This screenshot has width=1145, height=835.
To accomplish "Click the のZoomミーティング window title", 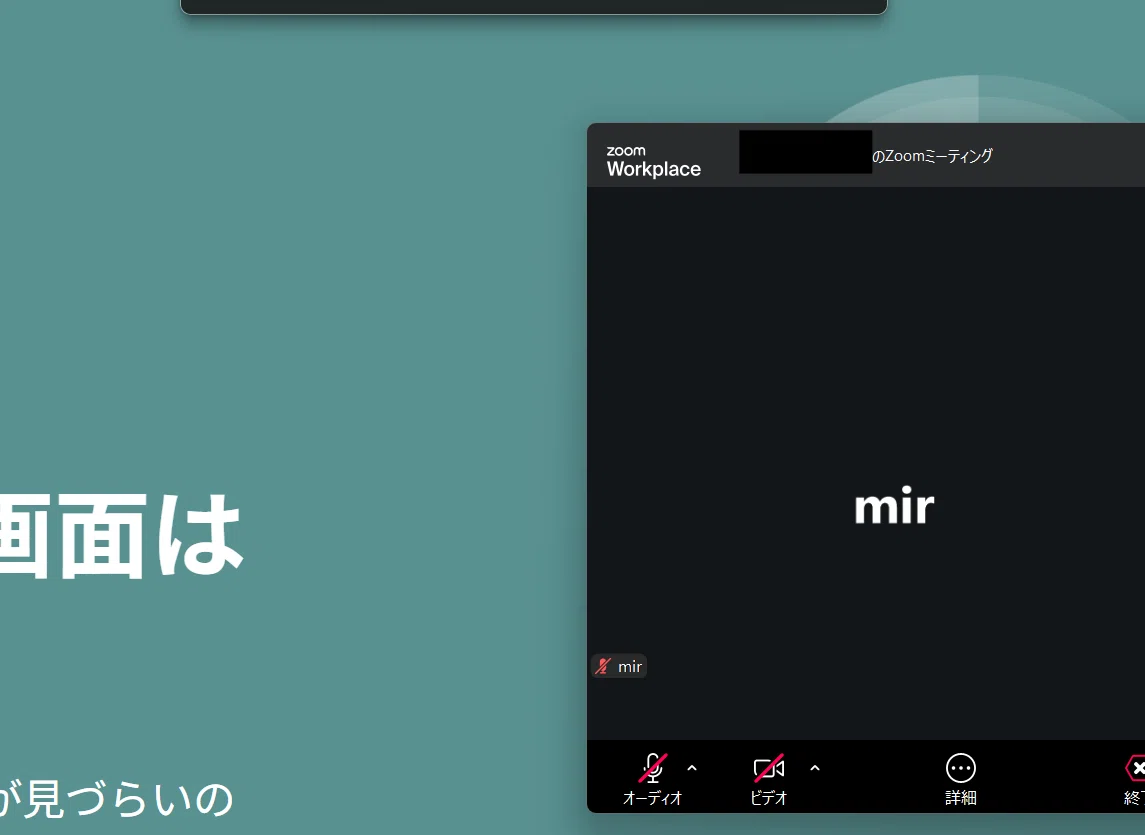I will [x=933, y=156].
